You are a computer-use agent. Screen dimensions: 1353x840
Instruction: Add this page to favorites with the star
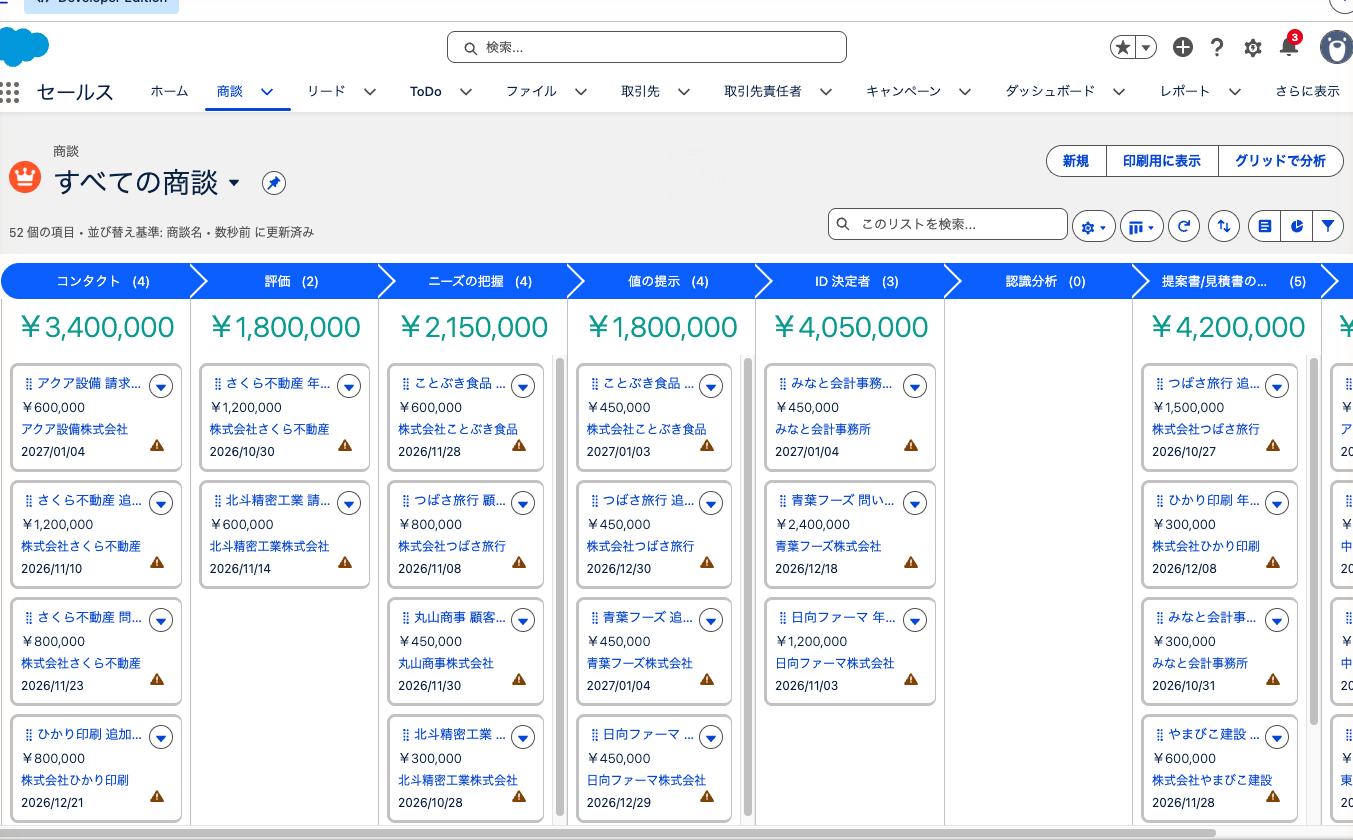tap(1123, 47)
